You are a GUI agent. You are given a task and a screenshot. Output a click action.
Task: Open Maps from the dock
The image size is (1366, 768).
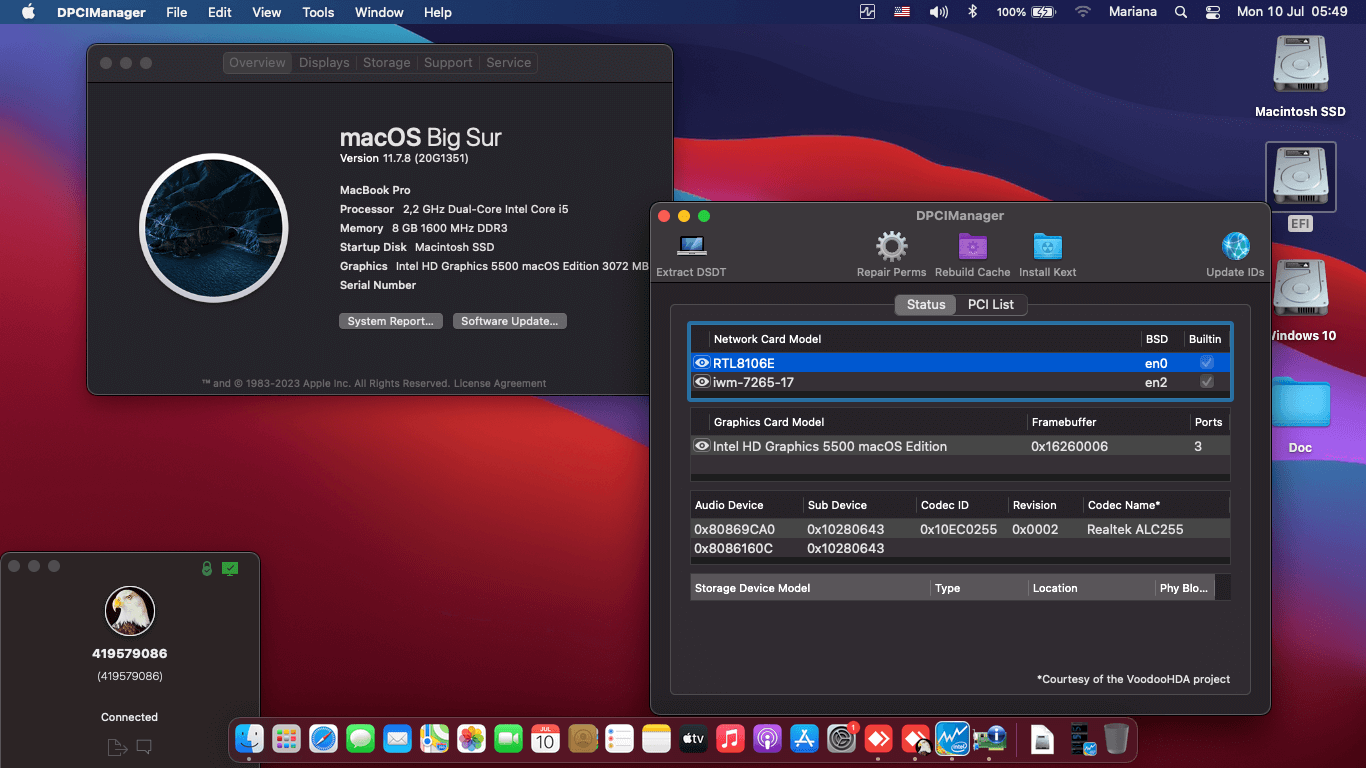[x=434, y=739]
